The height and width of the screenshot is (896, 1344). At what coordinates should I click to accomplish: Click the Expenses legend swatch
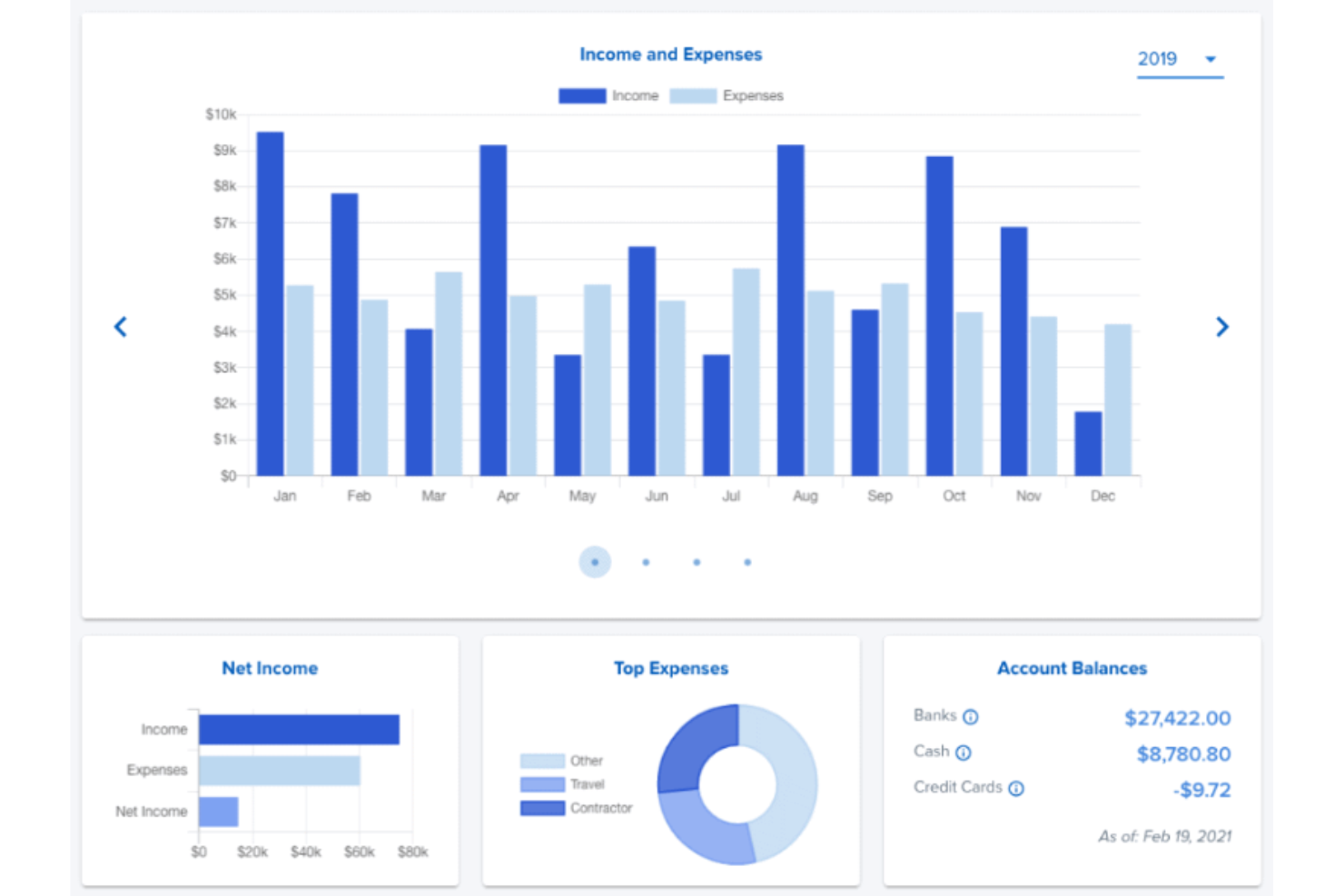pos(693,95)
